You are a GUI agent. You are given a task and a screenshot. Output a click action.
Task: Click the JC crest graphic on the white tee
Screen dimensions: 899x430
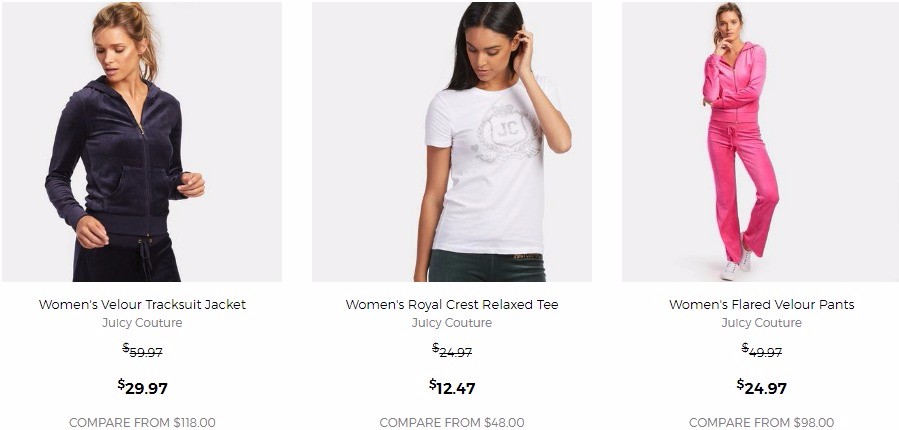(x=509, y=133)
